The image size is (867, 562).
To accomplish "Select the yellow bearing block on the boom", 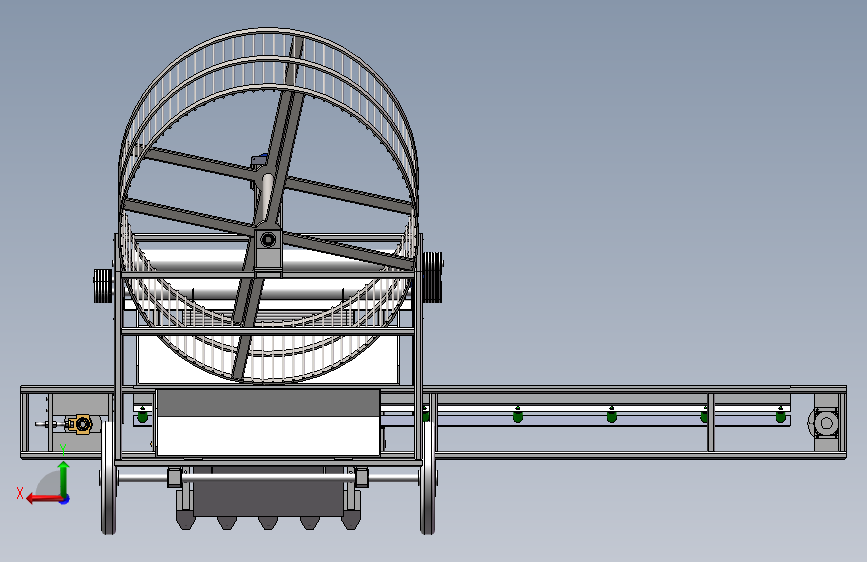I will [x=81, y=424].
